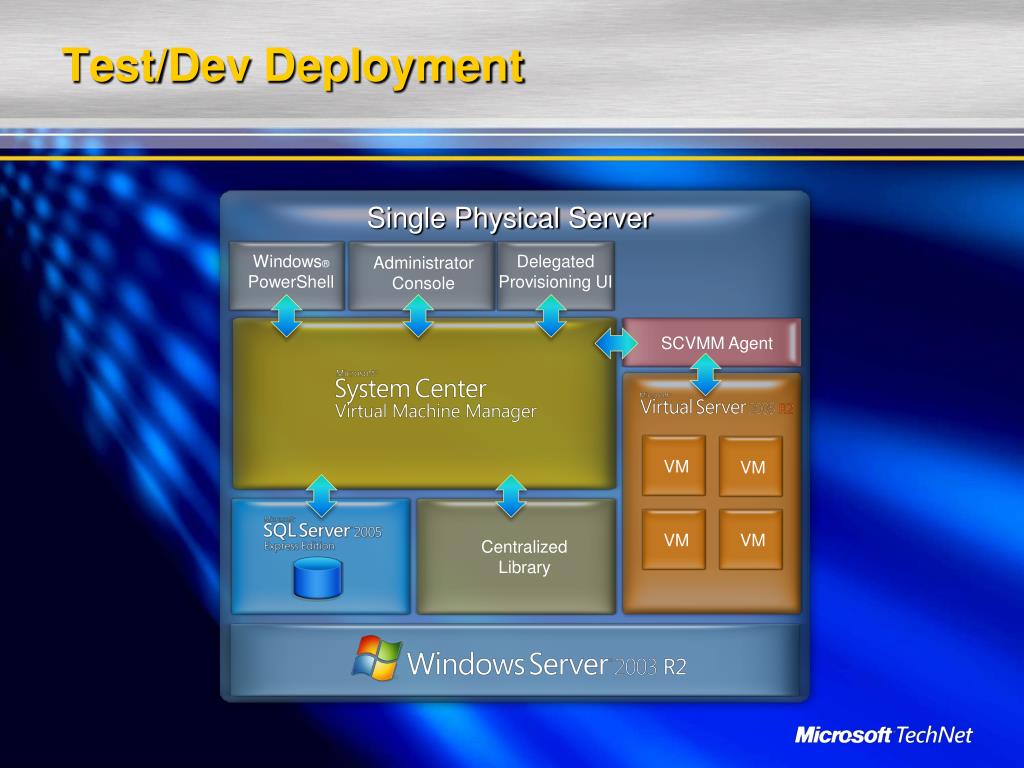Click the 'Virtual Machine Manager' text
This screenshot has width=1024, height=768.
436,411
